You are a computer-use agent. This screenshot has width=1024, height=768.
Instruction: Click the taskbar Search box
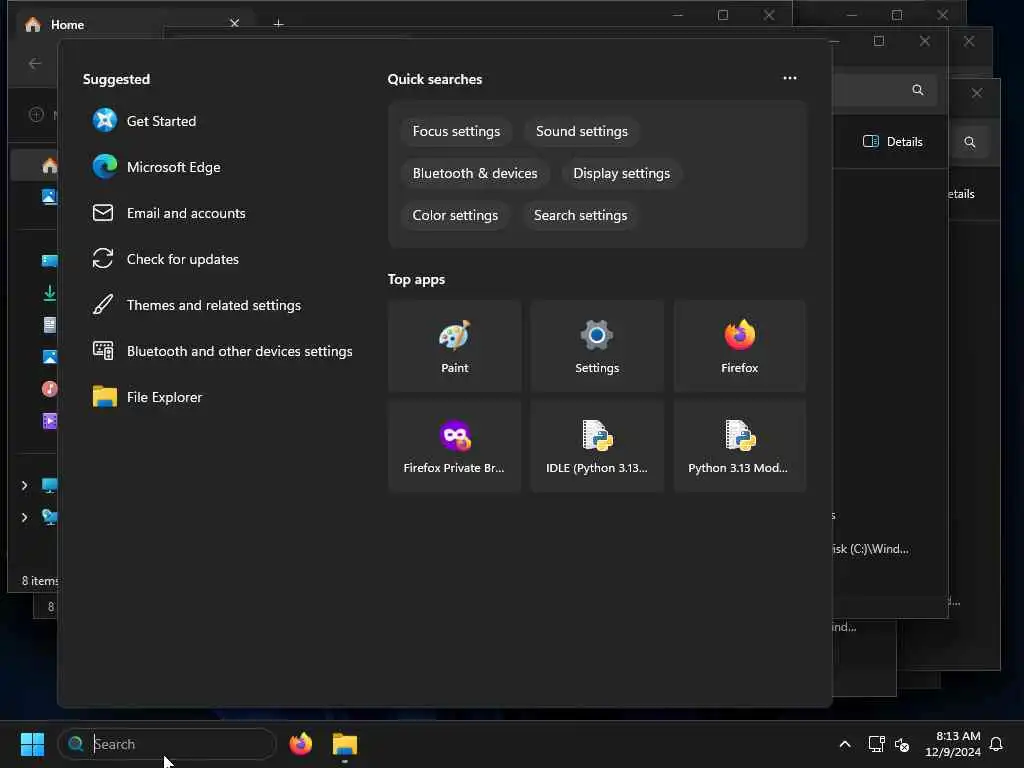(x=167, y=744)
